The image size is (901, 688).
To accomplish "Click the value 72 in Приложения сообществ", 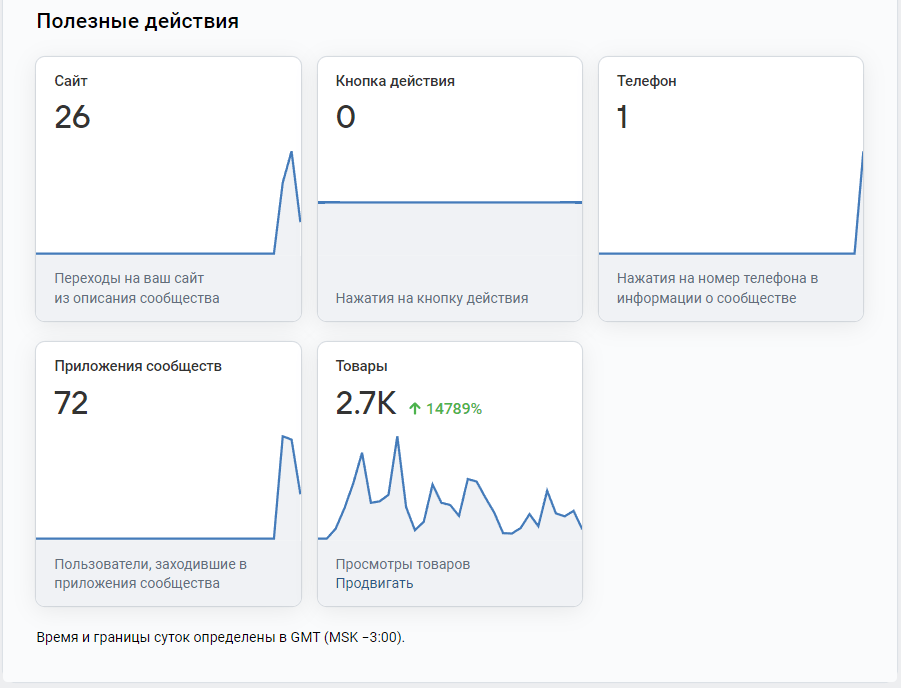I will tap(71, 403).
